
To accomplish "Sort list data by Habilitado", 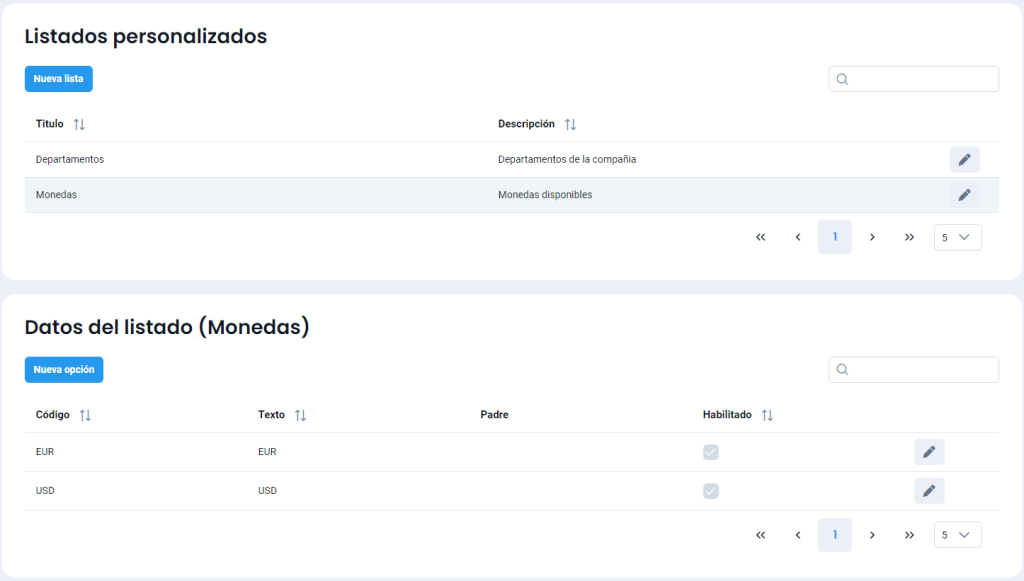I will [x=767, y=415].
